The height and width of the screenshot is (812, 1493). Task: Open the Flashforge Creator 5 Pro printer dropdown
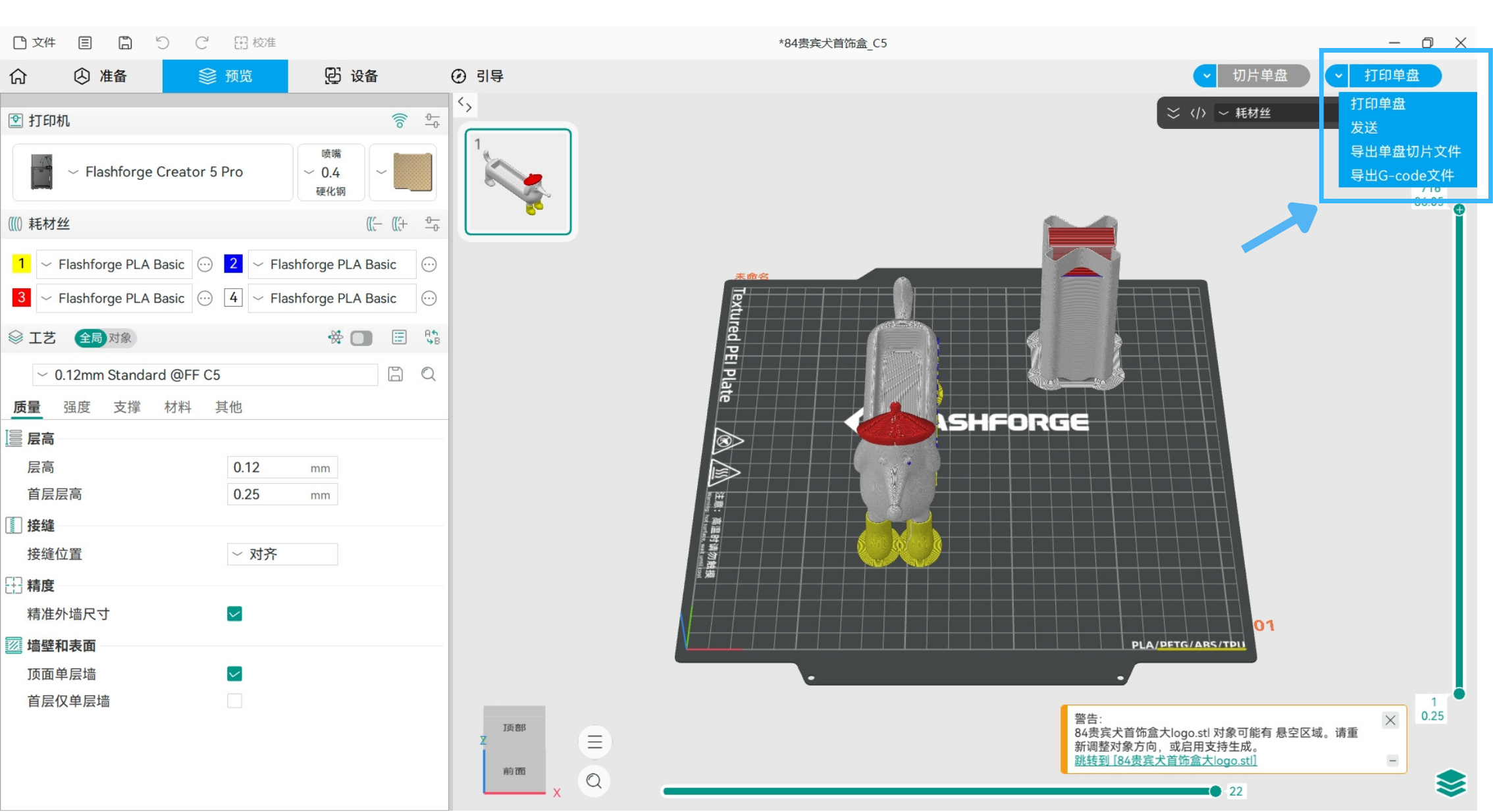pyautogui.click(x=153, y=172)
